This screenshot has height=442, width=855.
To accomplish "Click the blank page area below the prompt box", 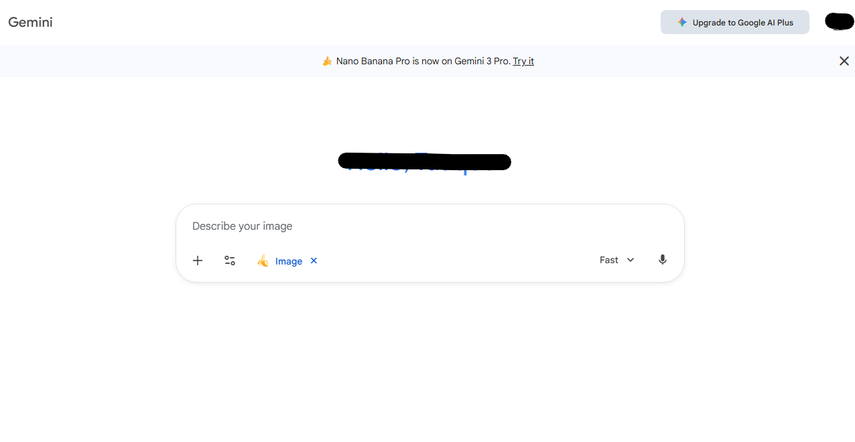I will (428, 360).
